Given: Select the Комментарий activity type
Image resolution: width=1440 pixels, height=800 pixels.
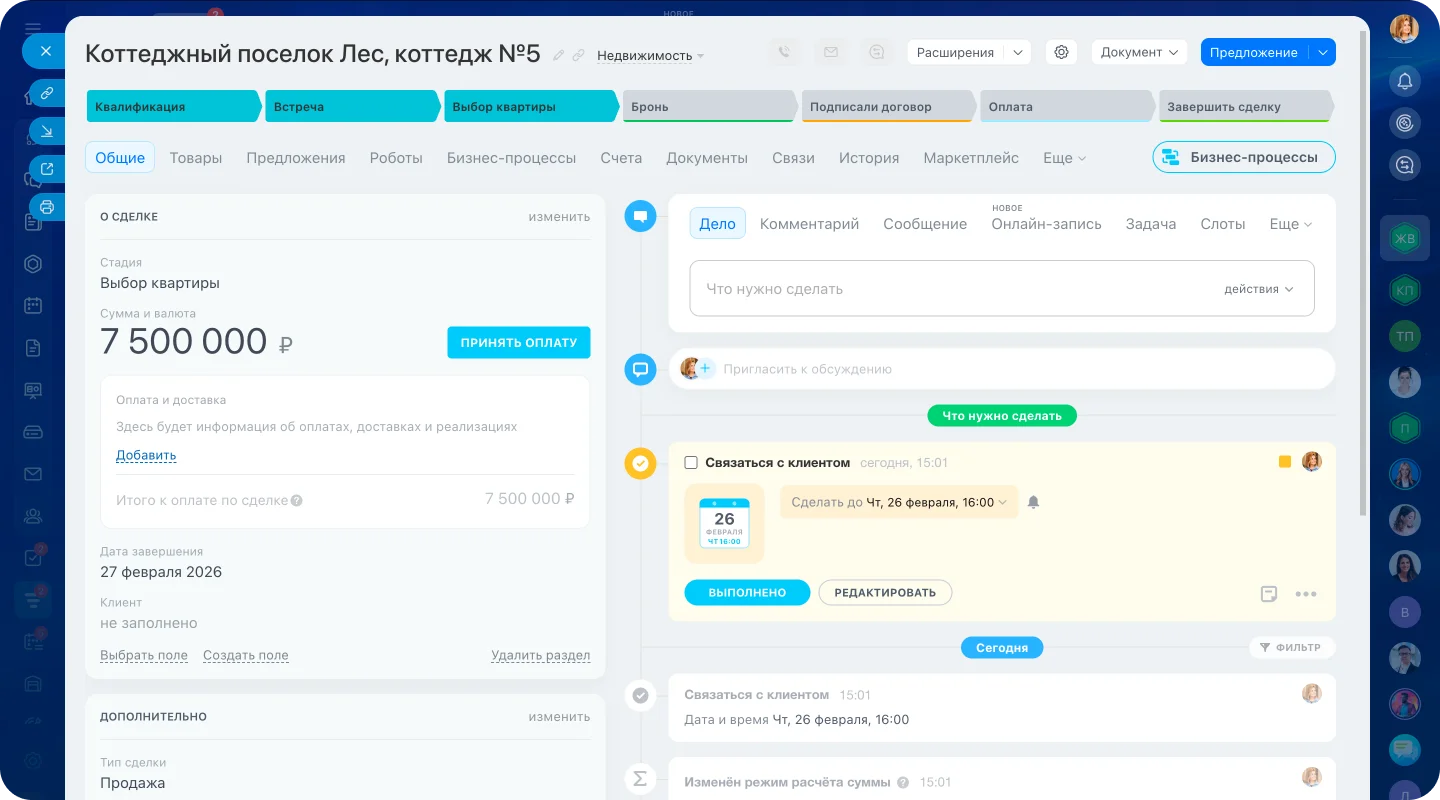Looking at the screenshot, I should point(809,223).
